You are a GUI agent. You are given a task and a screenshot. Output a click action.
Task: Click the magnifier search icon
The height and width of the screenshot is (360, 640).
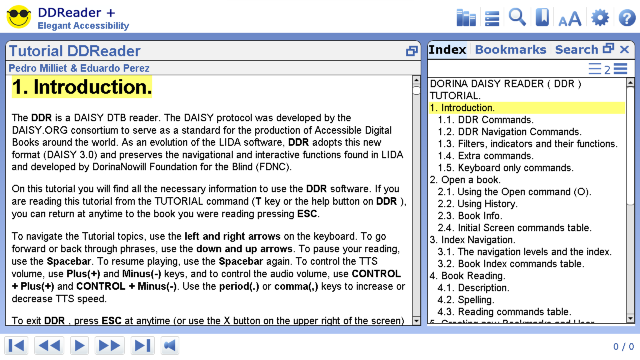tap(517, 18)
